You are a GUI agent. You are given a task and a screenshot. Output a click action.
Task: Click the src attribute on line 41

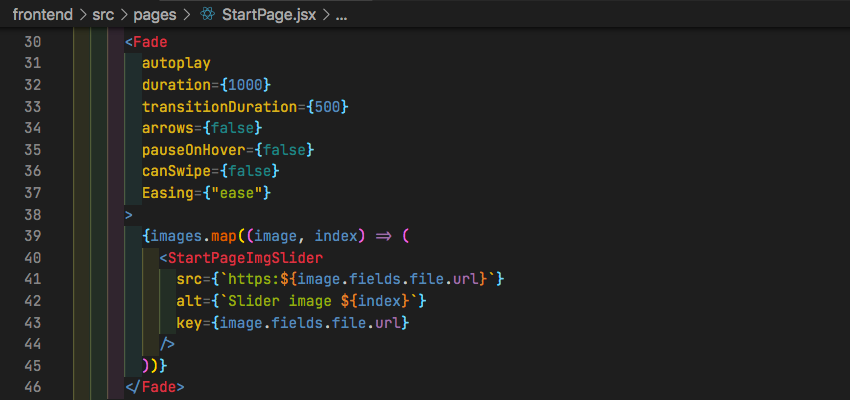pos(189,280)
